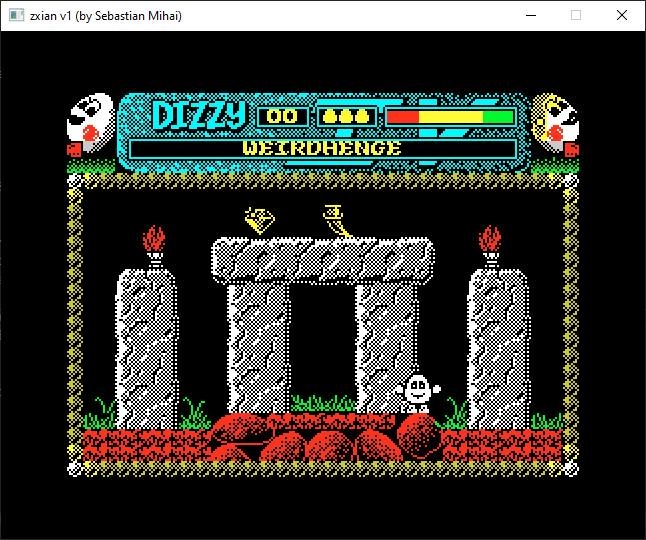
Task: Click the disabled maximize button
Action: (576, 16)
